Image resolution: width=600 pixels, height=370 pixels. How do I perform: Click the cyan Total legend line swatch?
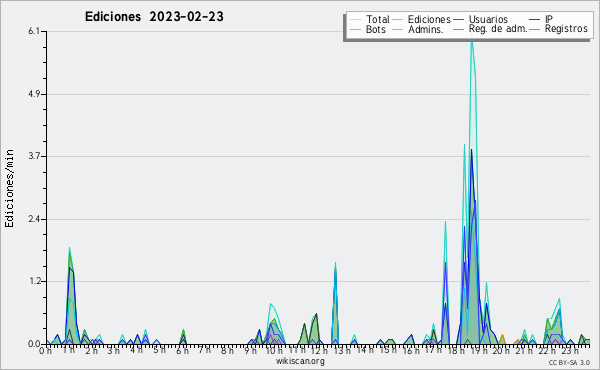[355, 20]
